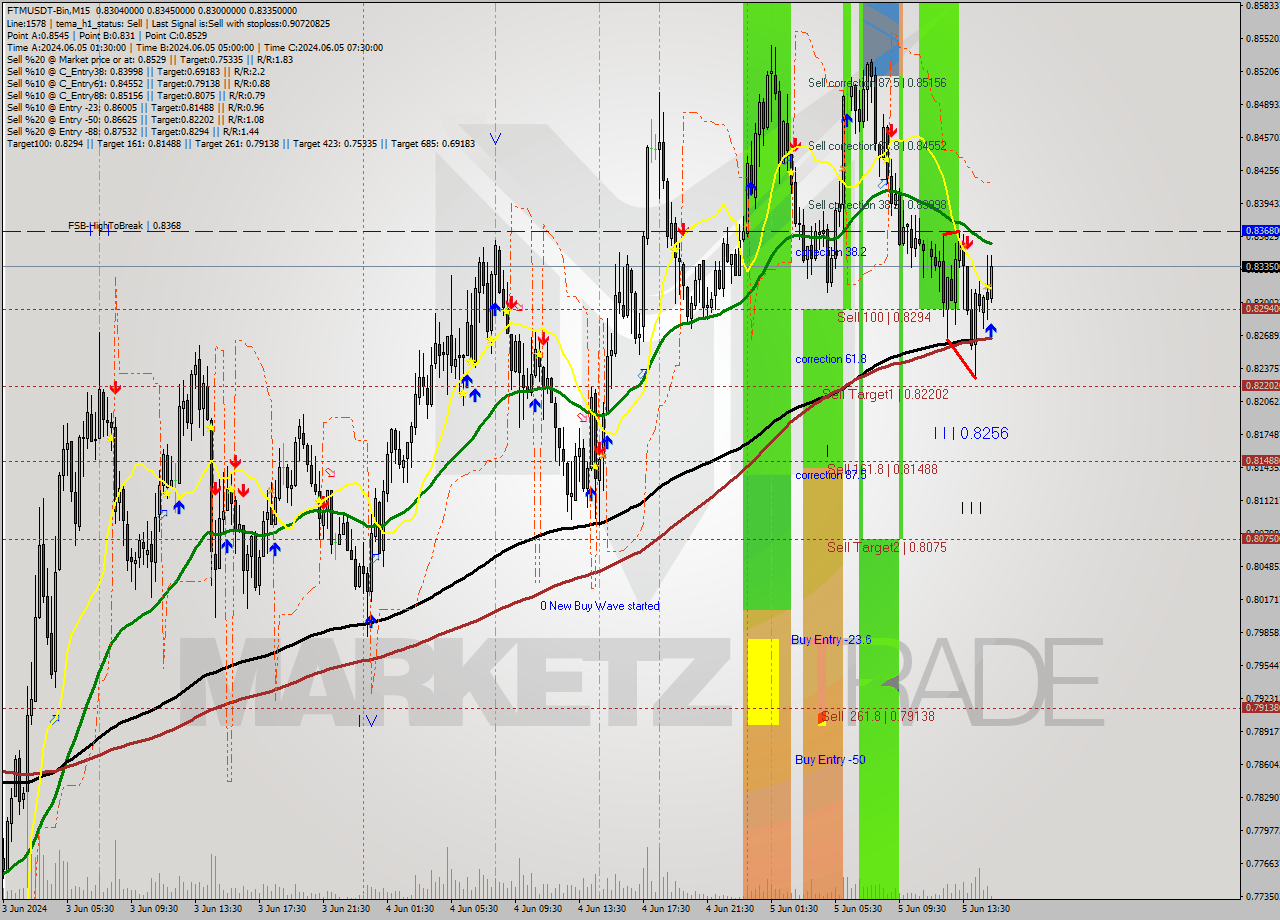1280x920 pixels.
Task: Click the 3 Jun 13:30 time label
Action: 217,909
